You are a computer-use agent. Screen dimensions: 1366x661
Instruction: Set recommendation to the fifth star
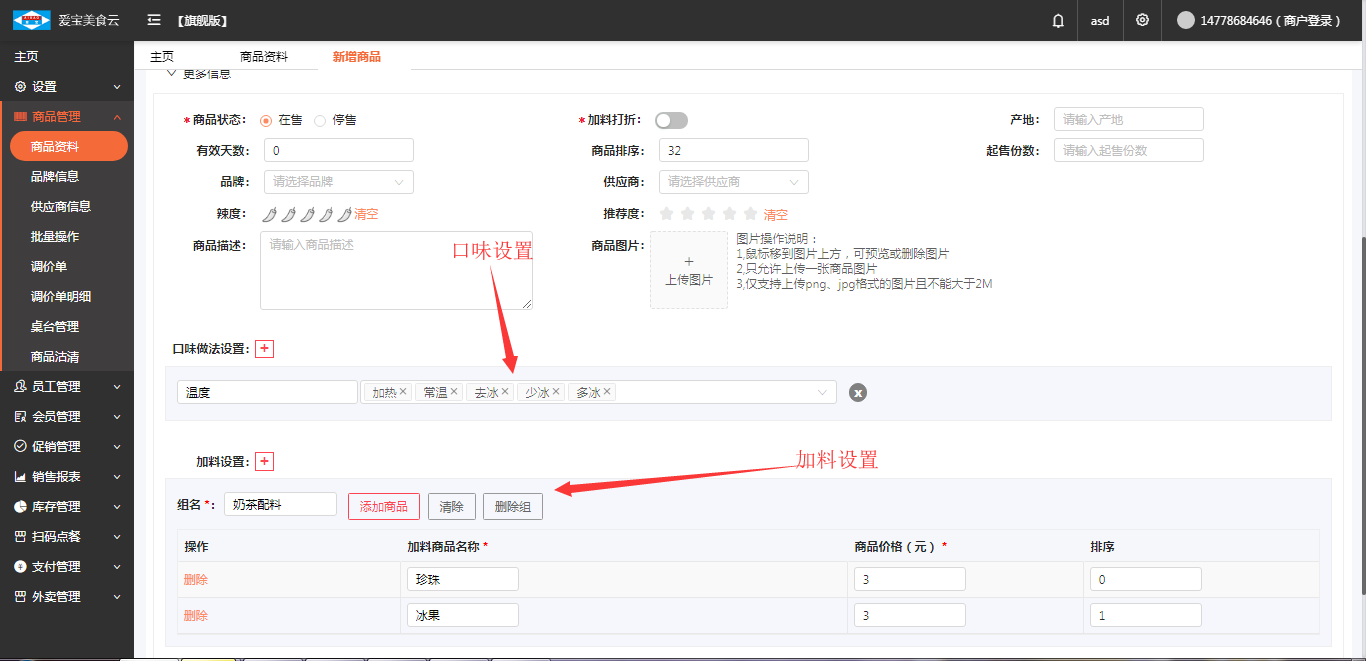click(x=750, y=214)
